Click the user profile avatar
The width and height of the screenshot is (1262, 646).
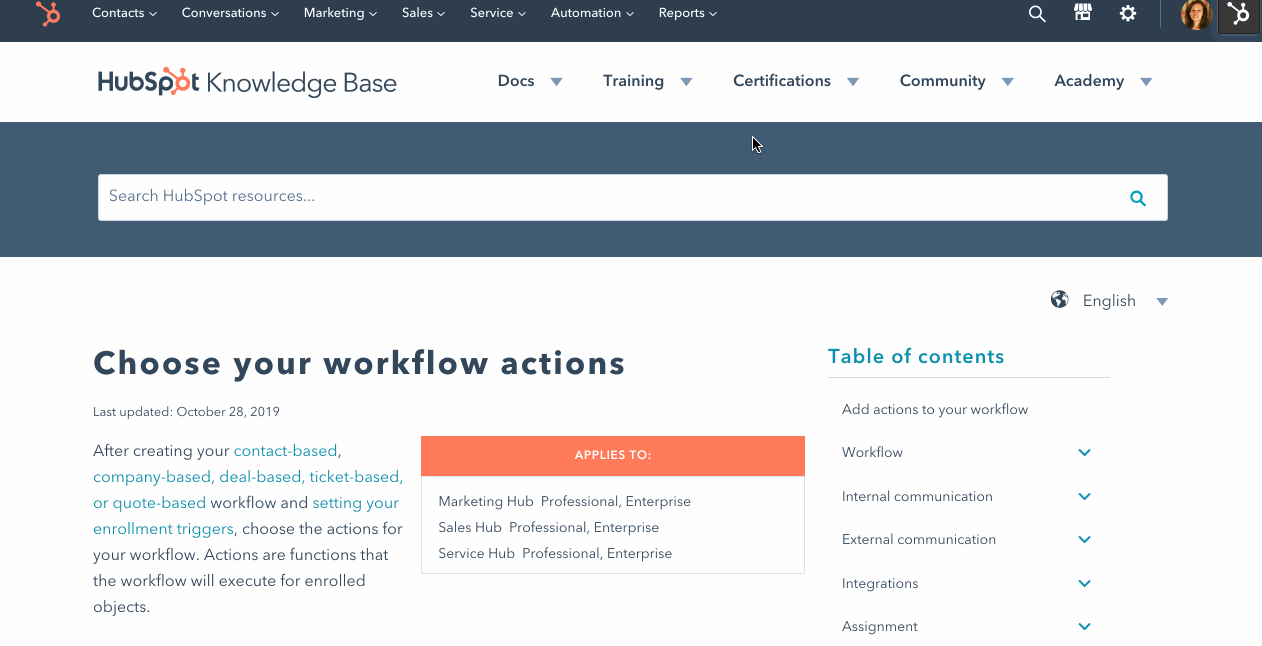pyautogui.click(x=1196, y=14)
